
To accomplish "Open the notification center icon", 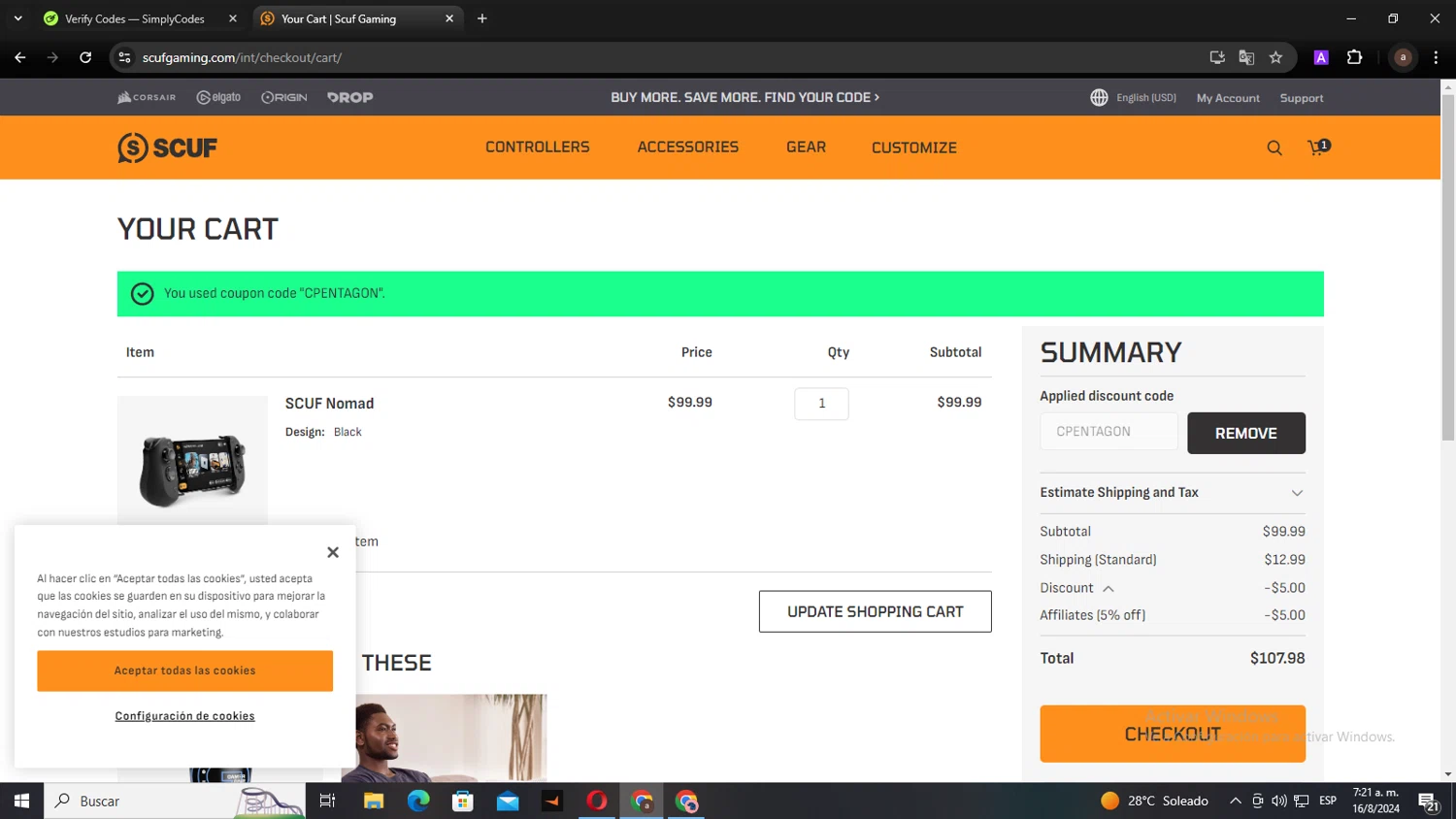I will click(1428, 802).
